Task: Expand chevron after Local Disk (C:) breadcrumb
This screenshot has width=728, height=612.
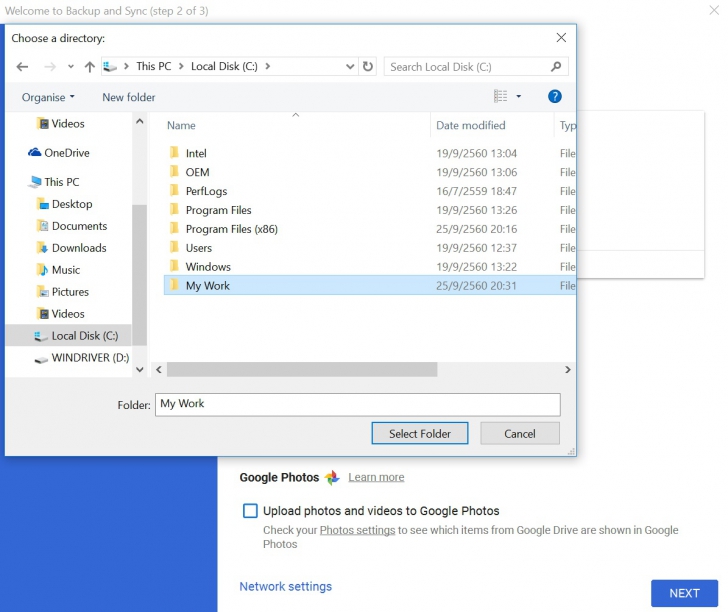Action: (x=267, y=66)
